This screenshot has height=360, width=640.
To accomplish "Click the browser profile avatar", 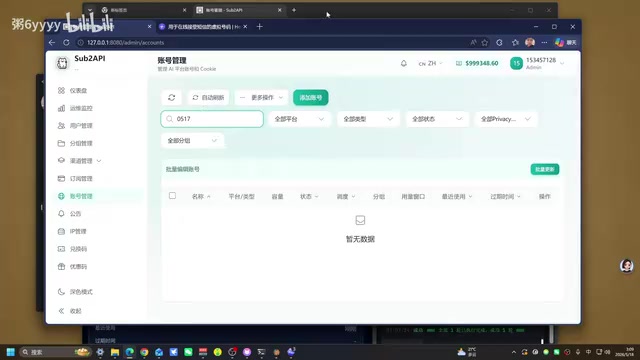I will pos(530,42).
